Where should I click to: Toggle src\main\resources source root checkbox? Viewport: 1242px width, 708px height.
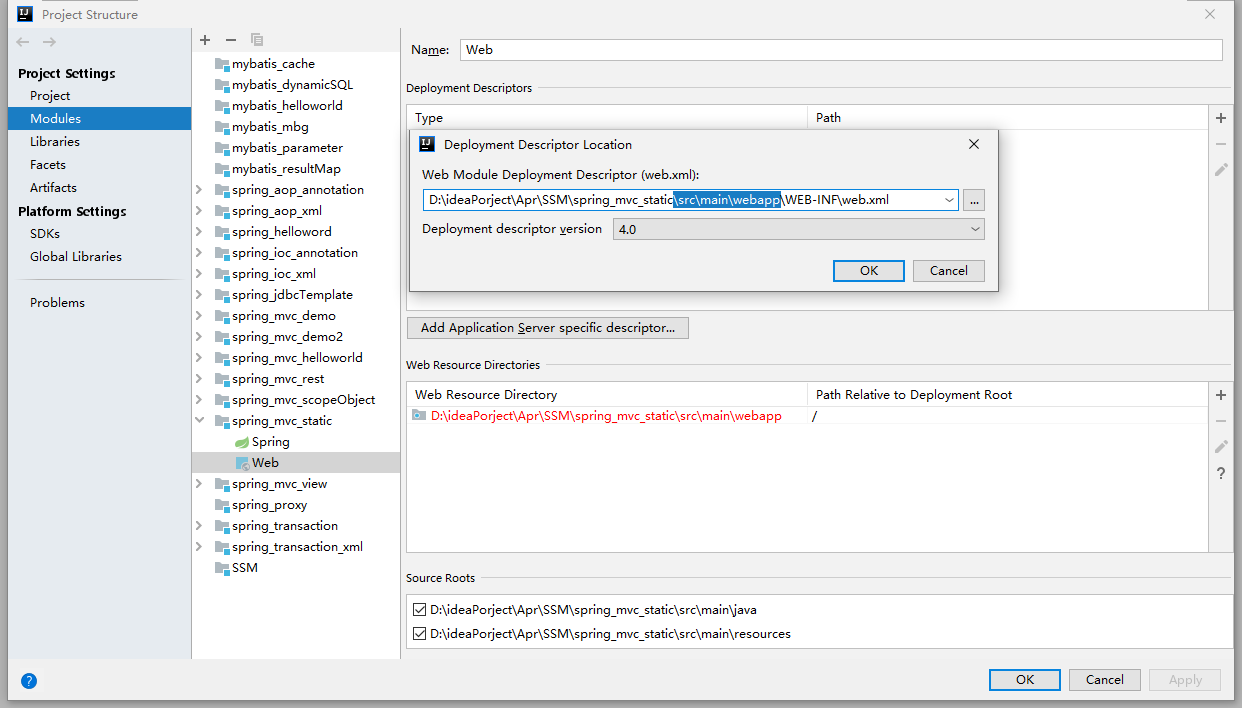[x=419, y=633]
